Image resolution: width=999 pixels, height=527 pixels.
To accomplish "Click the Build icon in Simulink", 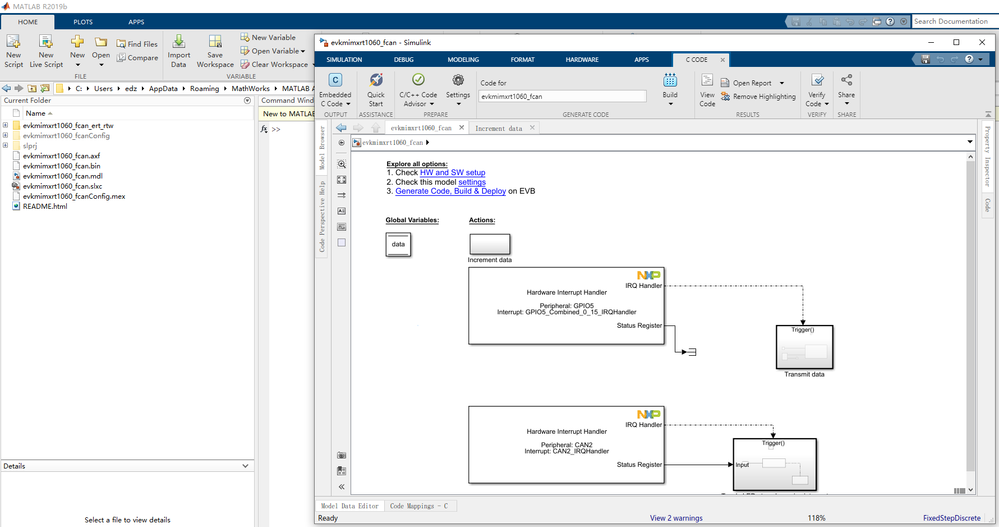I will [x=670, y=80].
